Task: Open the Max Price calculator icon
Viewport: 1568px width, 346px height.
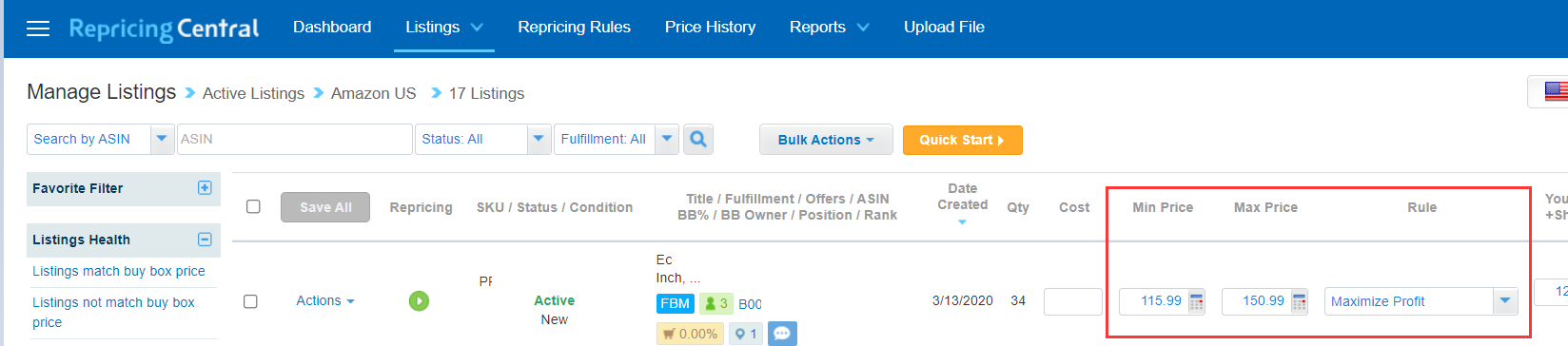Action: point(1299,301)
